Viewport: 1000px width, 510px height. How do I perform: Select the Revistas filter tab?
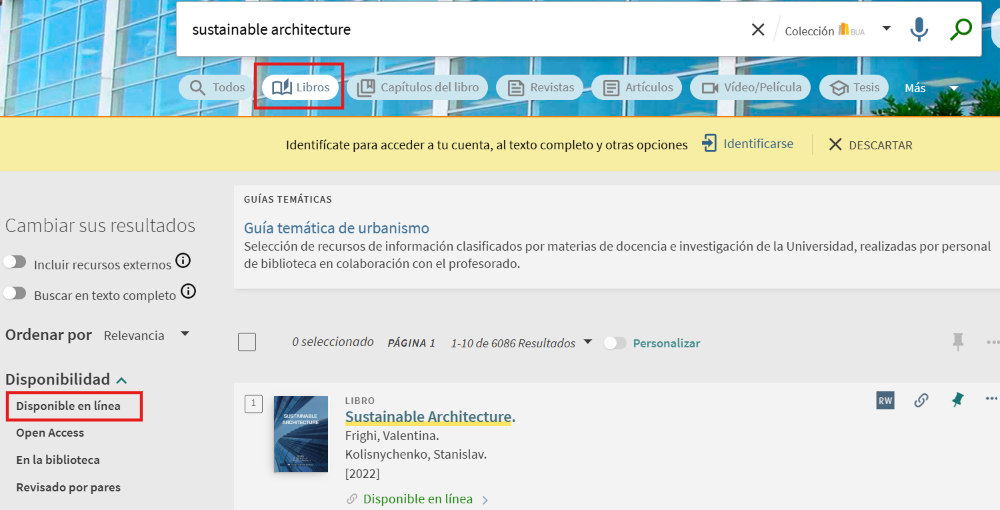(540, 87)
